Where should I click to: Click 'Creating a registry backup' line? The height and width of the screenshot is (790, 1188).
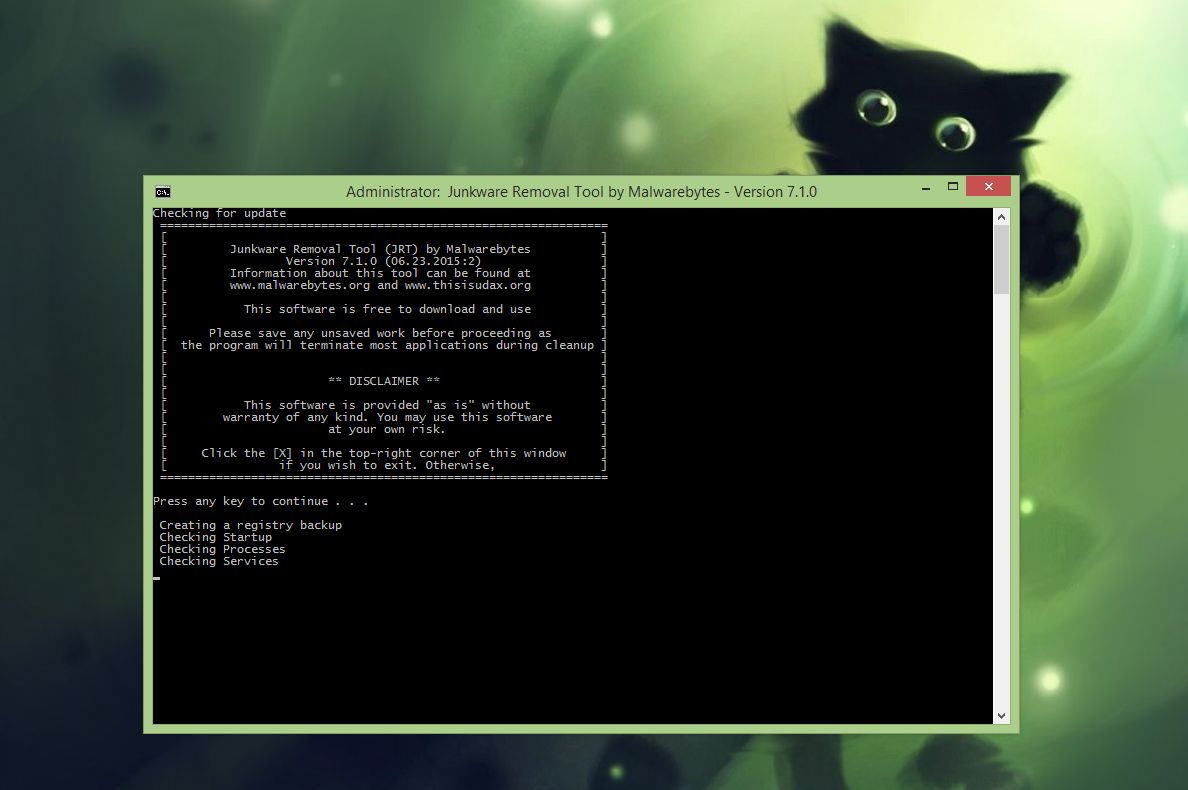coord(251,525)
